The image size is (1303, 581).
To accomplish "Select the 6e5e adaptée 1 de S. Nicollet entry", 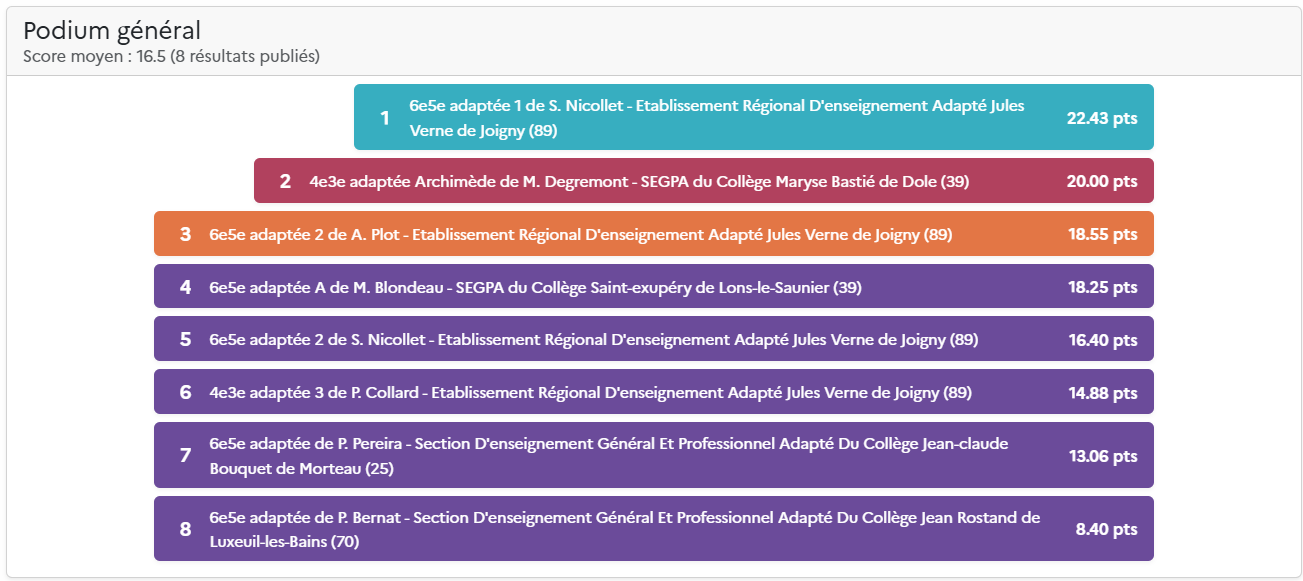I will coord(716,118).
